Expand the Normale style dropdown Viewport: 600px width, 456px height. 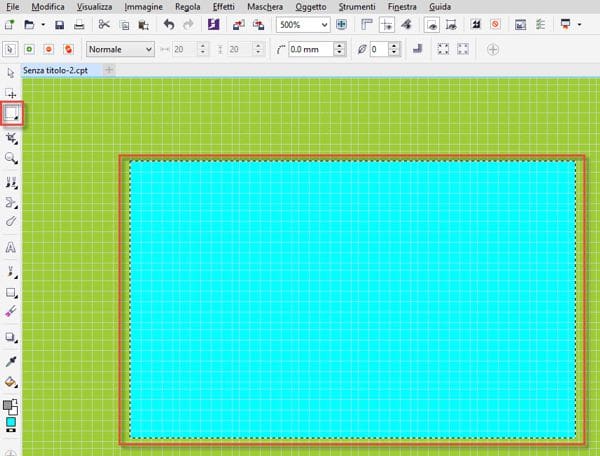click(148, 48)
